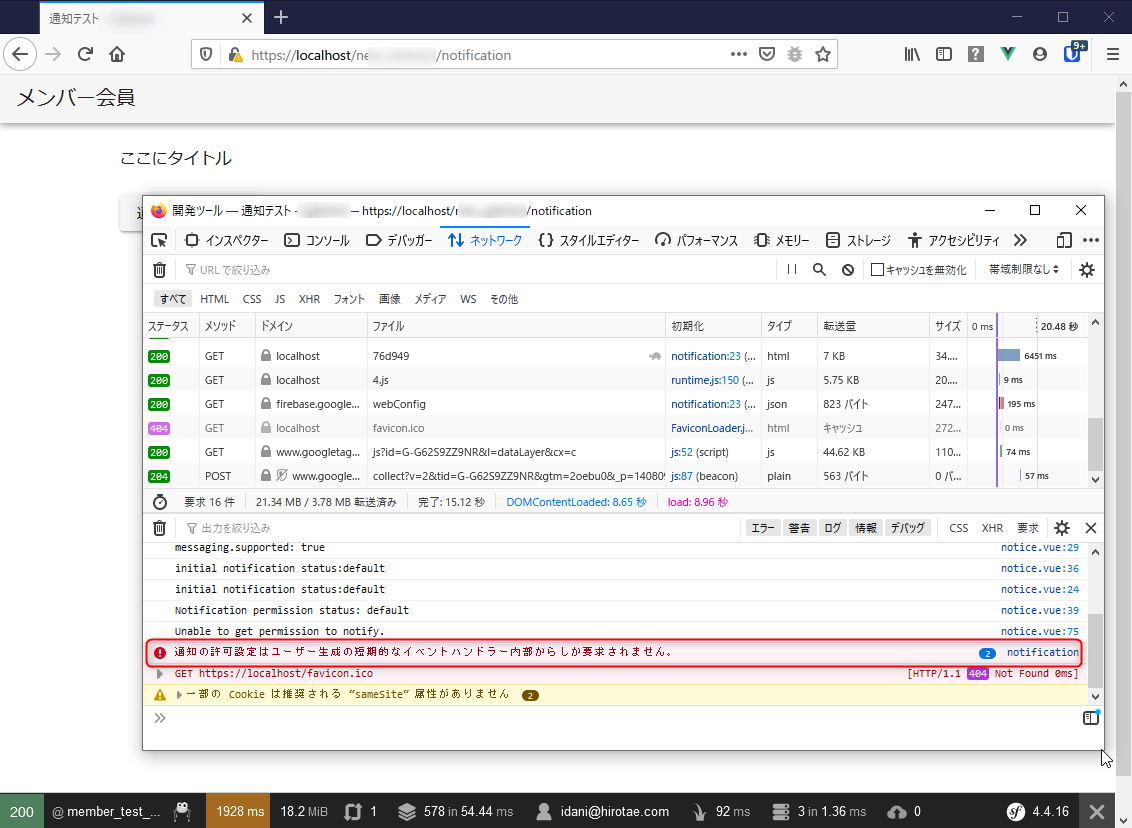Toggle デバッグ console filter

(907, 528)
